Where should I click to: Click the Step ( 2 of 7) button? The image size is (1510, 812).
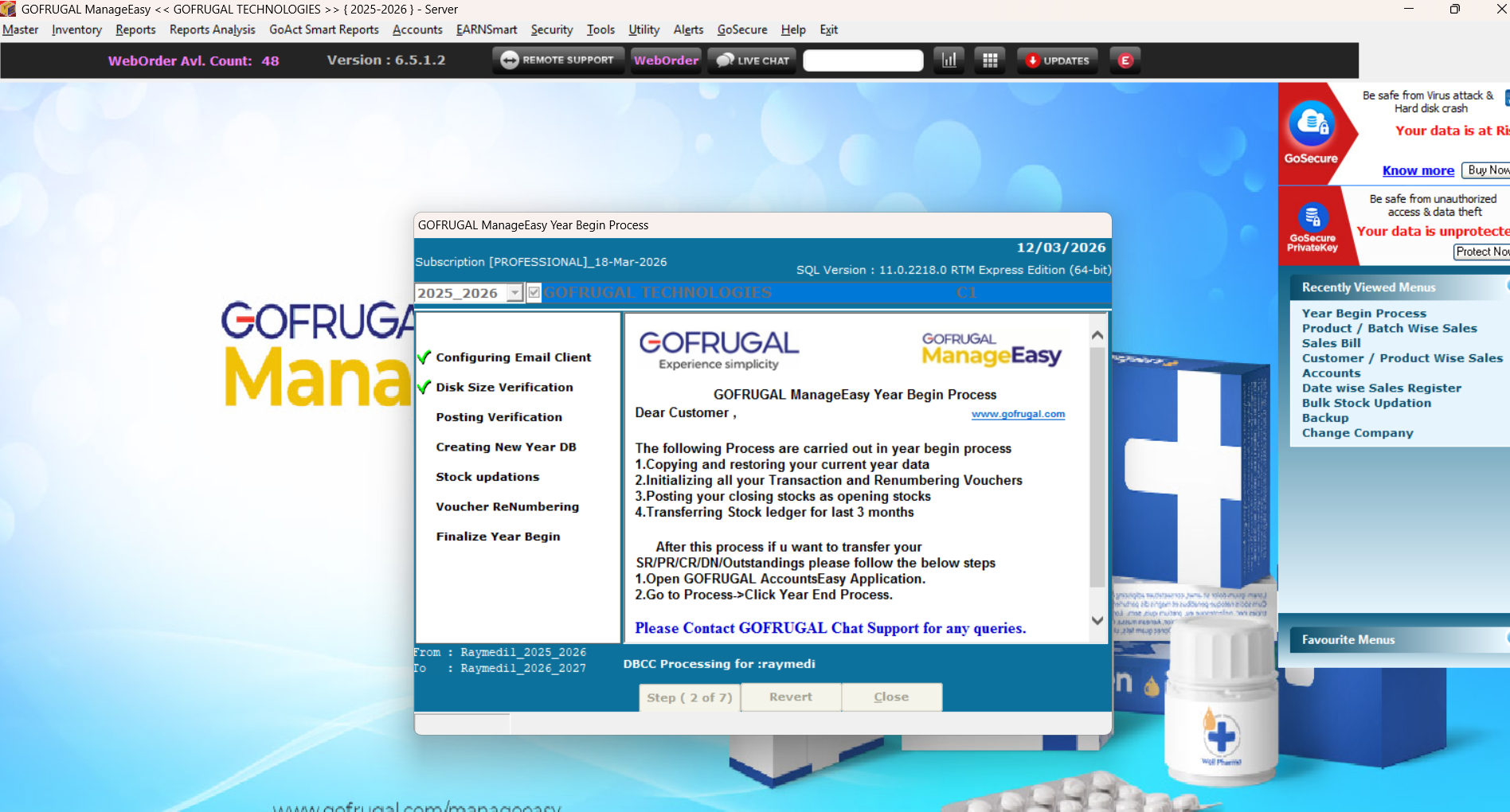click(x=690, y=697)
